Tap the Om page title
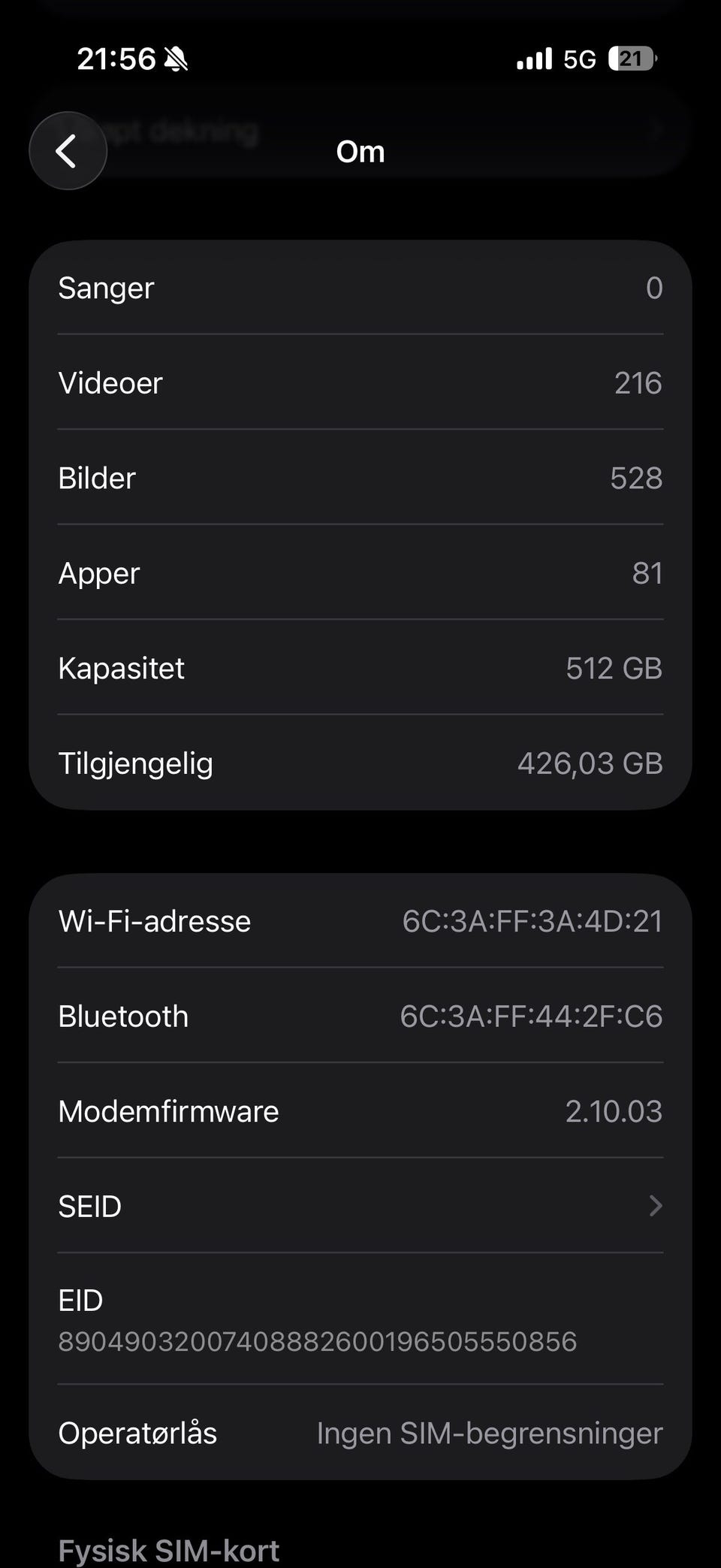Image resolution: width=721 pixels, height=1568 pixels. (x=360, y=152)
